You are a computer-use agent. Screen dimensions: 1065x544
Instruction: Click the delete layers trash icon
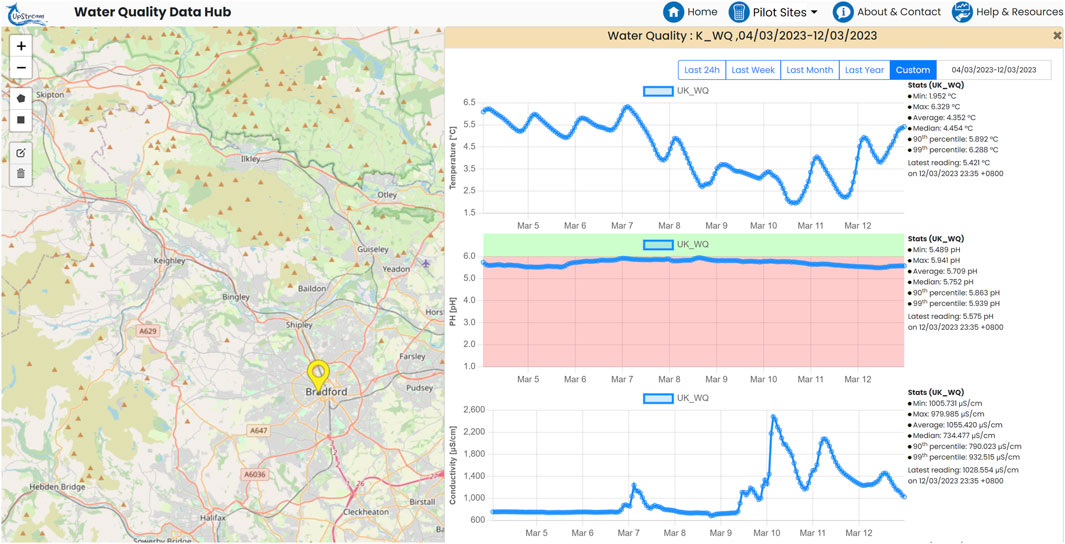21,174
